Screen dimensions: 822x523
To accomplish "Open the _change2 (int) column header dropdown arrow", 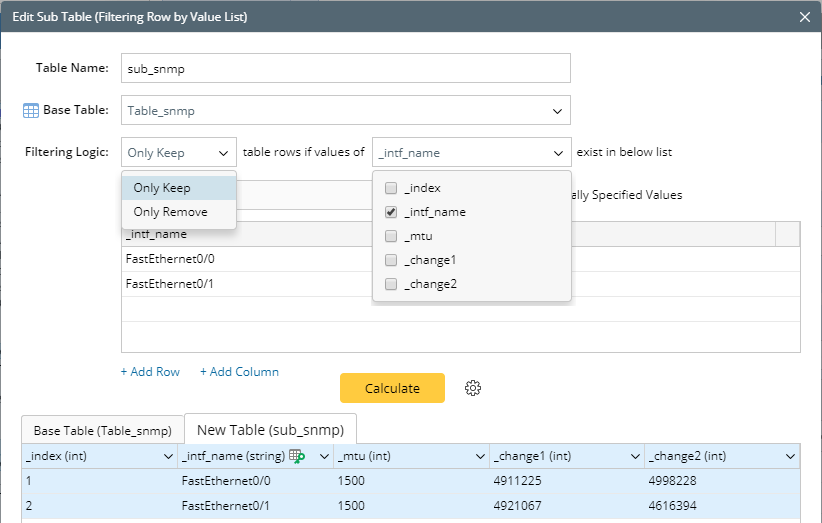I will point(791,457).
